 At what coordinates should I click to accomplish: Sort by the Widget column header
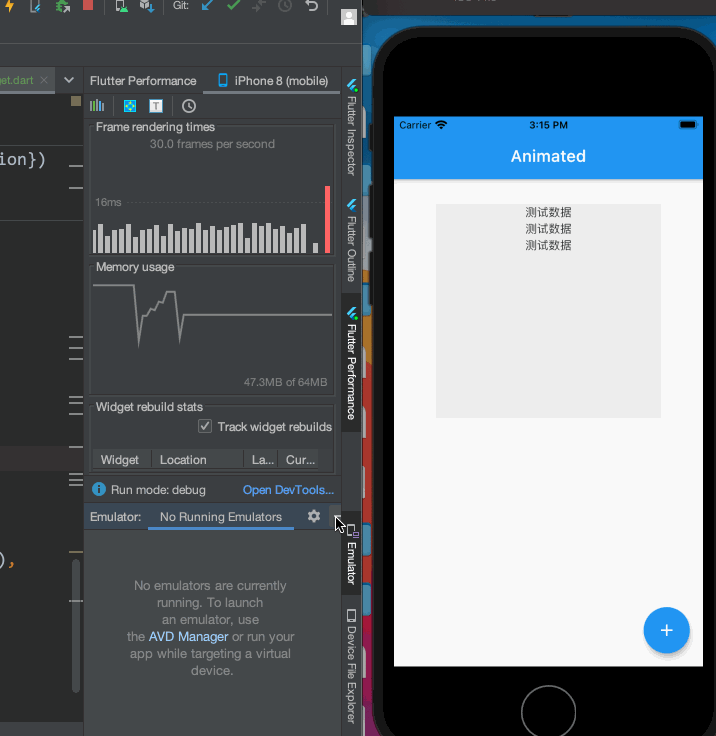120,460
